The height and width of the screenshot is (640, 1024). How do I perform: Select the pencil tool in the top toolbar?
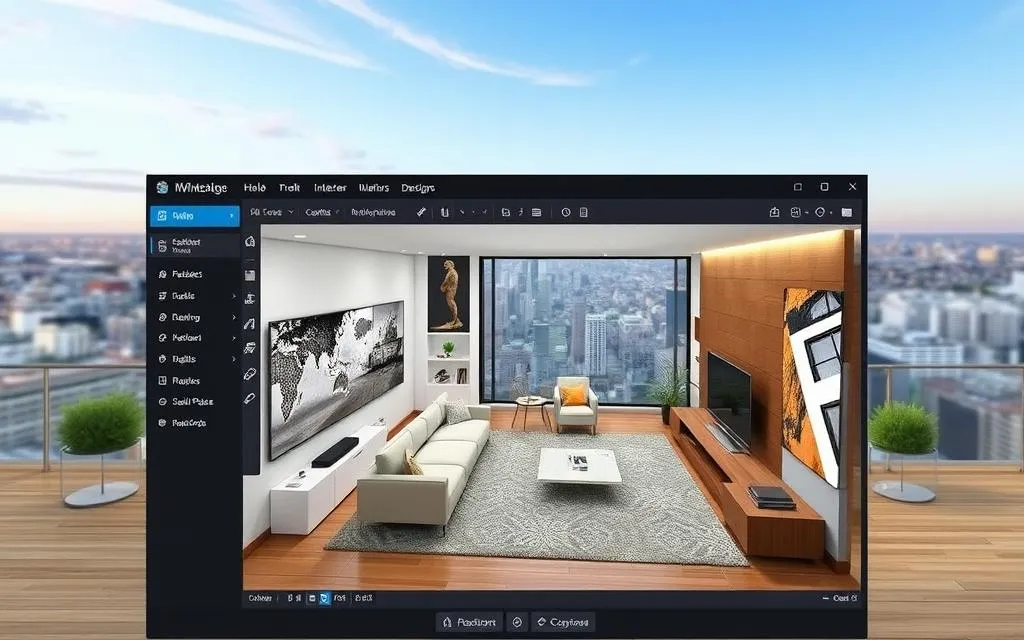tap(420, 211)
